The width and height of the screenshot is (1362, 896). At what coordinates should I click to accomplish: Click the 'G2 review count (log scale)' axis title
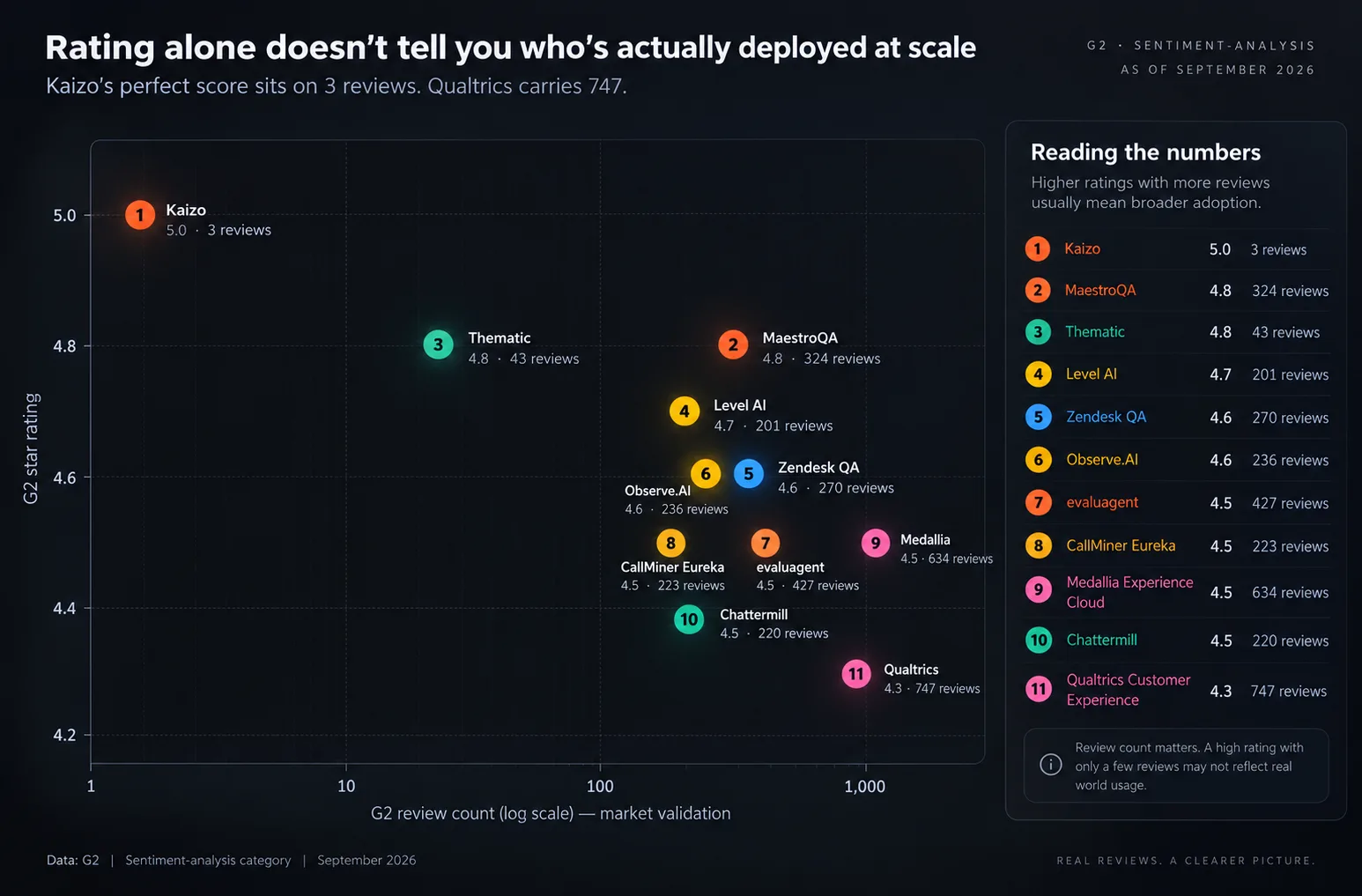tap(472, 813)
